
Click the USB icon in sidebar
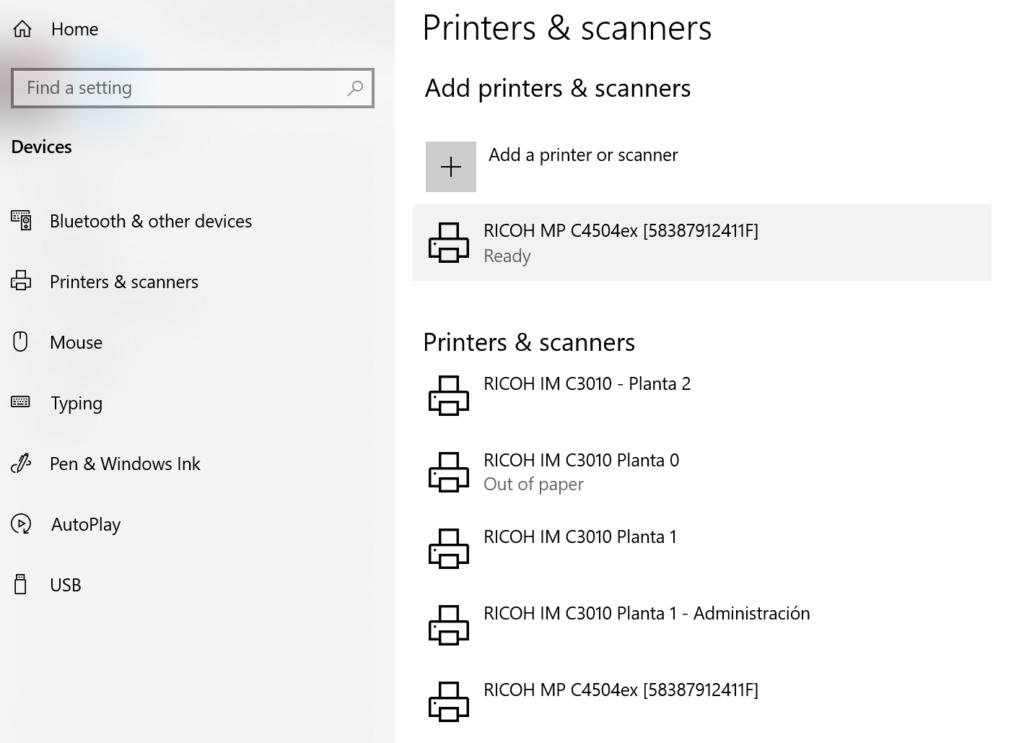coord(19,585)
